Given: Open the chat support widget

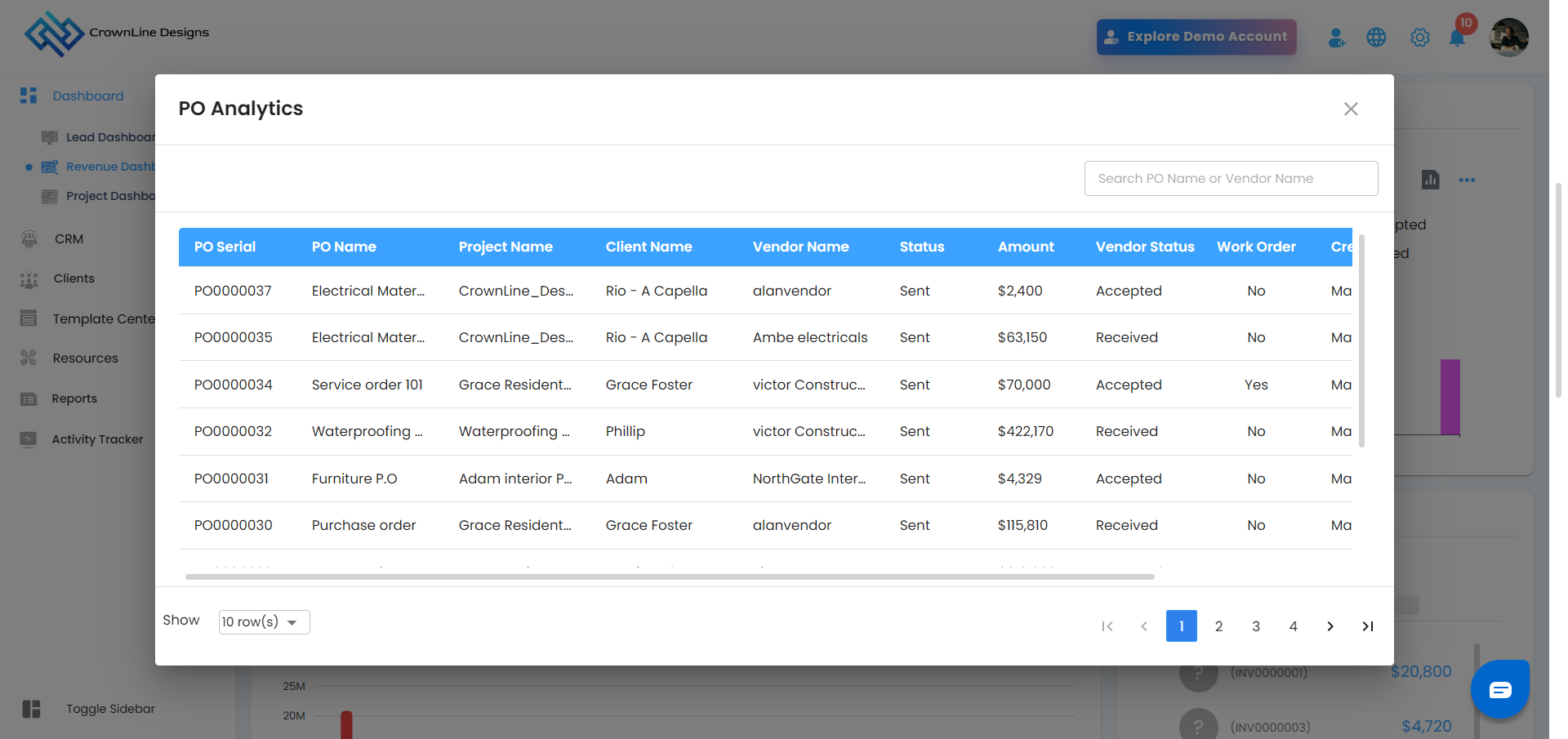Looking at the screenshot, I should coord(1499,690).
